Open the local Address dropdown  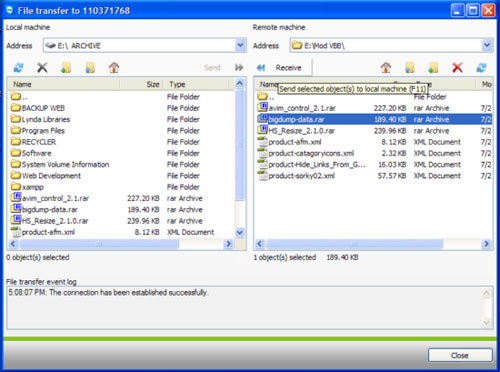click(241, 45)
